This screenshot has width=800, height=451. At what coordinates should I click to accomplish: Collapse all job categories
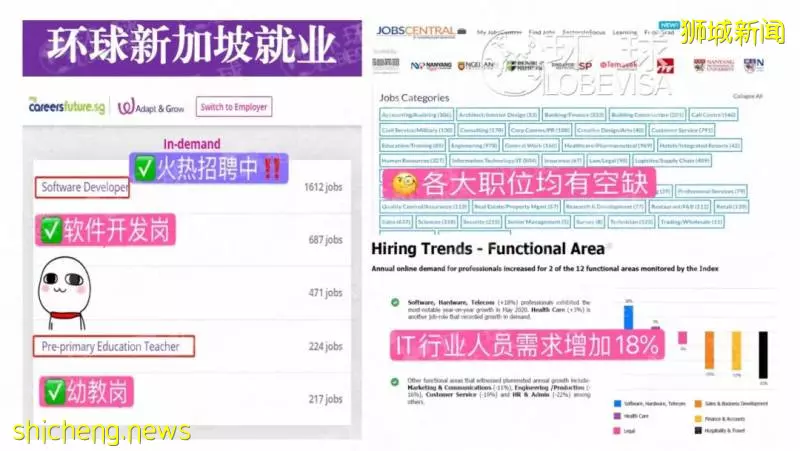[747, 96]
